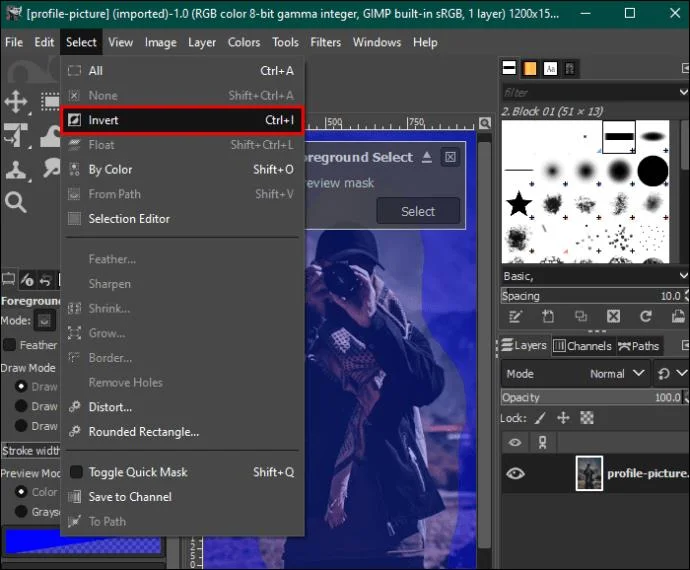Click the Delete brush icon
The width and height of the screenshot is (690, 570).
613,316
